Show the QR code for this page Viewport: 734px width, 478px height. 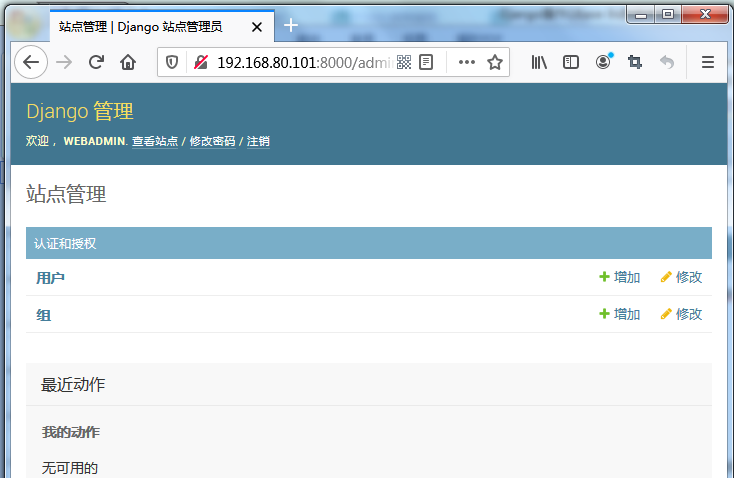(404, 62)
